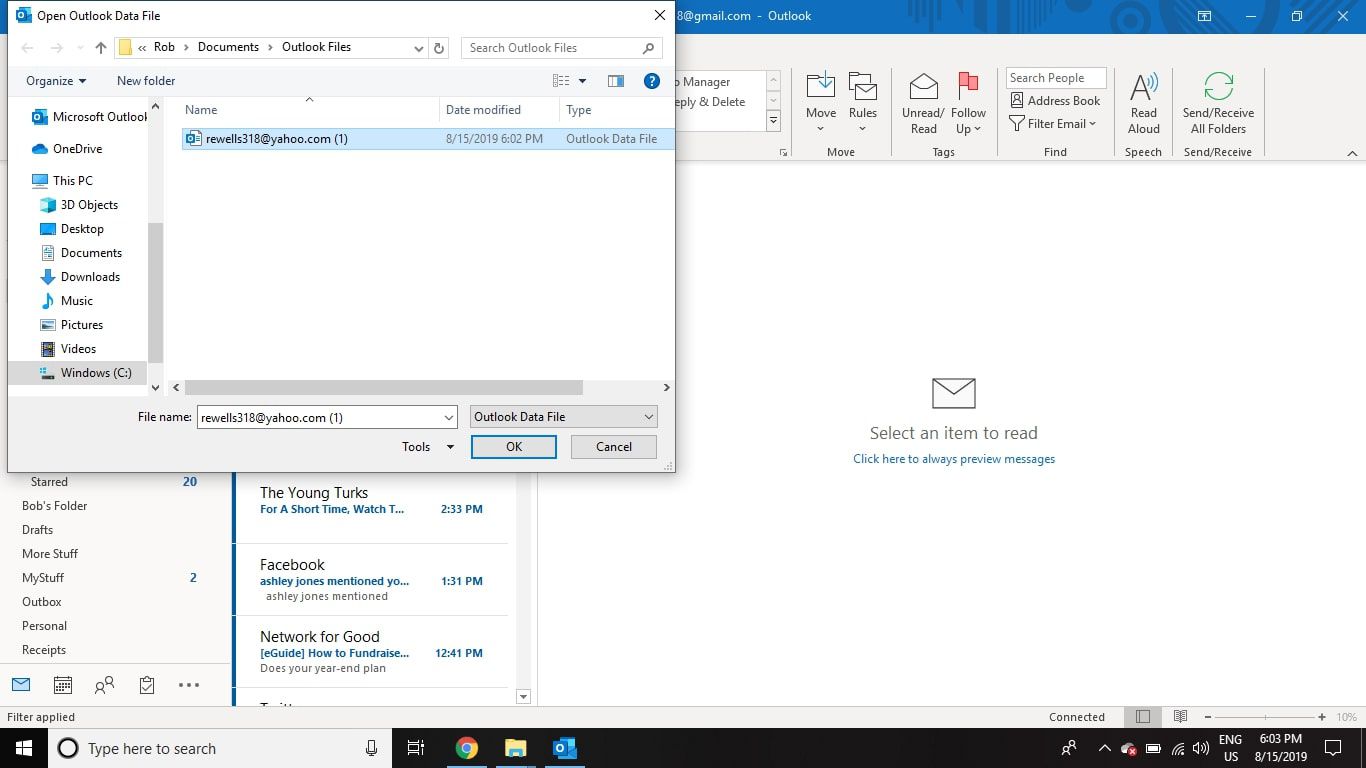Screen dimensions: 1366x768
Task: Expand File name dropdown arrow
Action: (449, 417)
